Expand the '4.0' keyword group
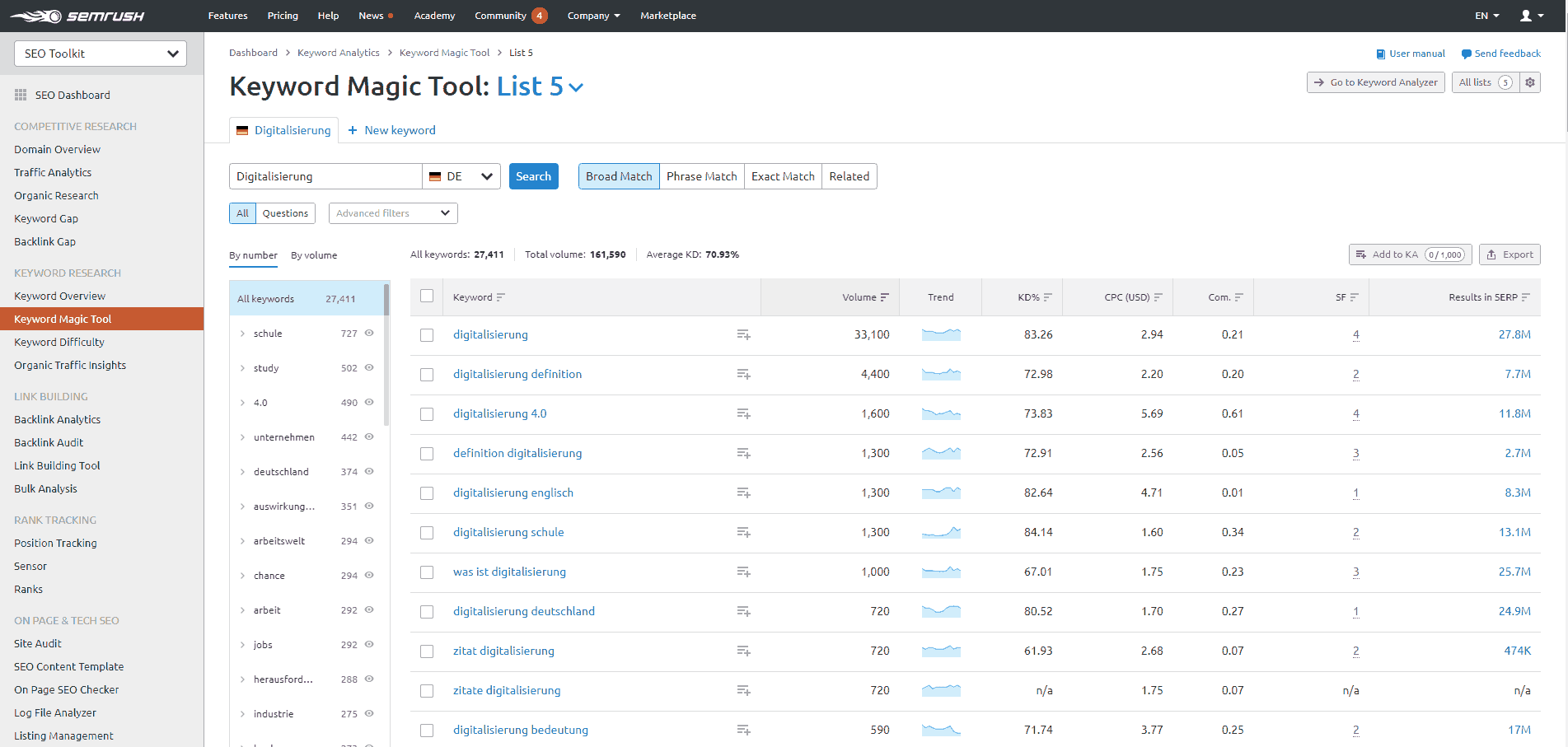 tap(242, 403)
